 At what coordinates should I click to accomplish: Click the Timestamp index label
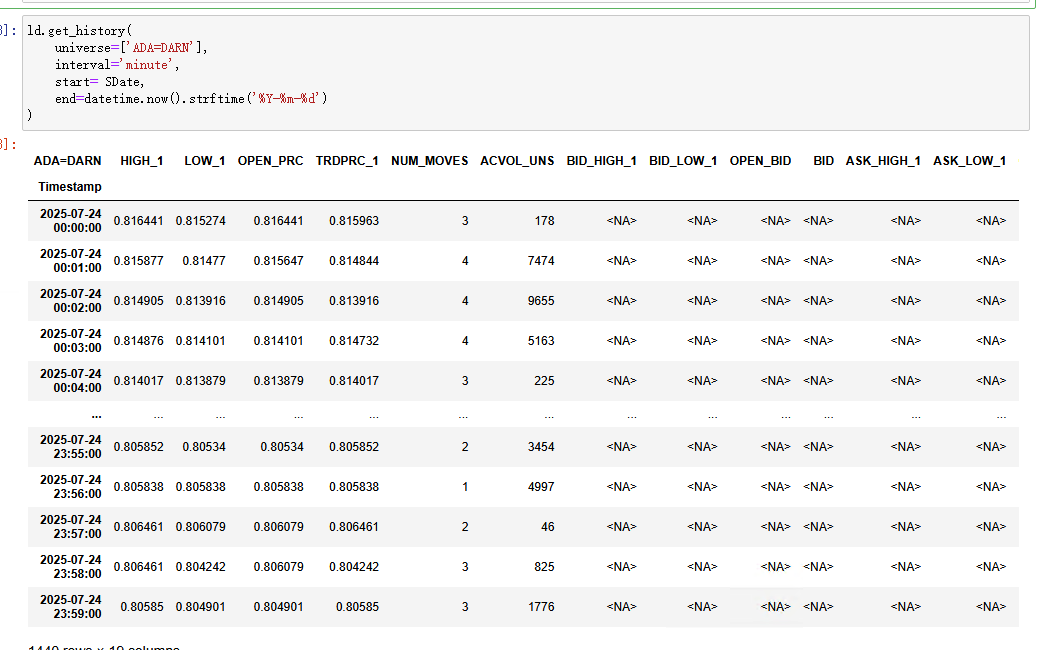[x=70, y=187]
